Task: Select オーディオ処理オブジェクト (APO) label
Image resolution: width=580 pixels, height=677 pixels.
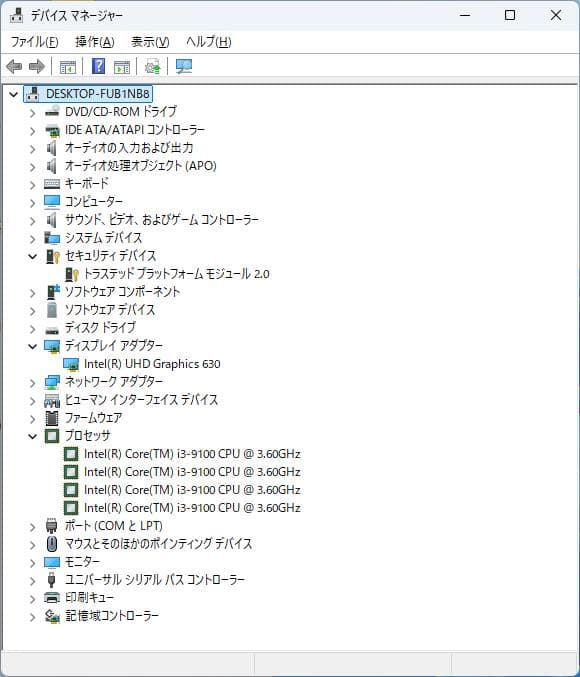Action: click(x=140, y=166)
